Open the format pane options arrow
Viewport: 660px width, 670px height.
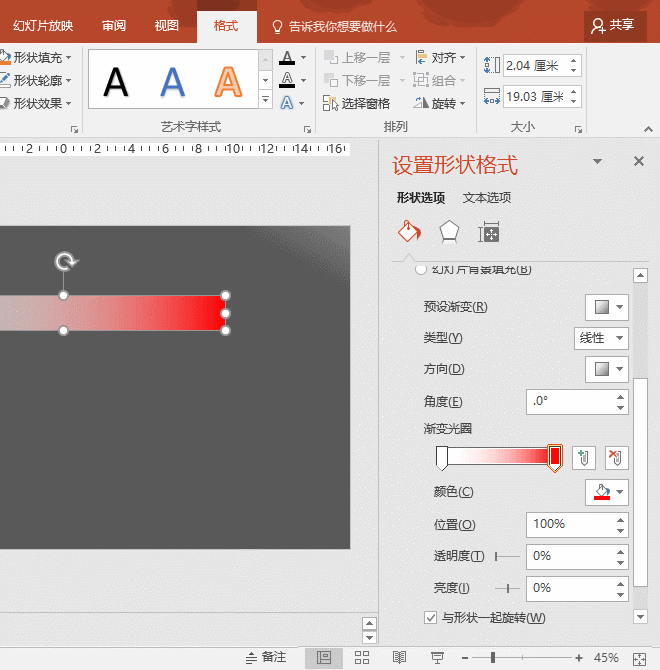pyautogui.click(x=597, y=162)
